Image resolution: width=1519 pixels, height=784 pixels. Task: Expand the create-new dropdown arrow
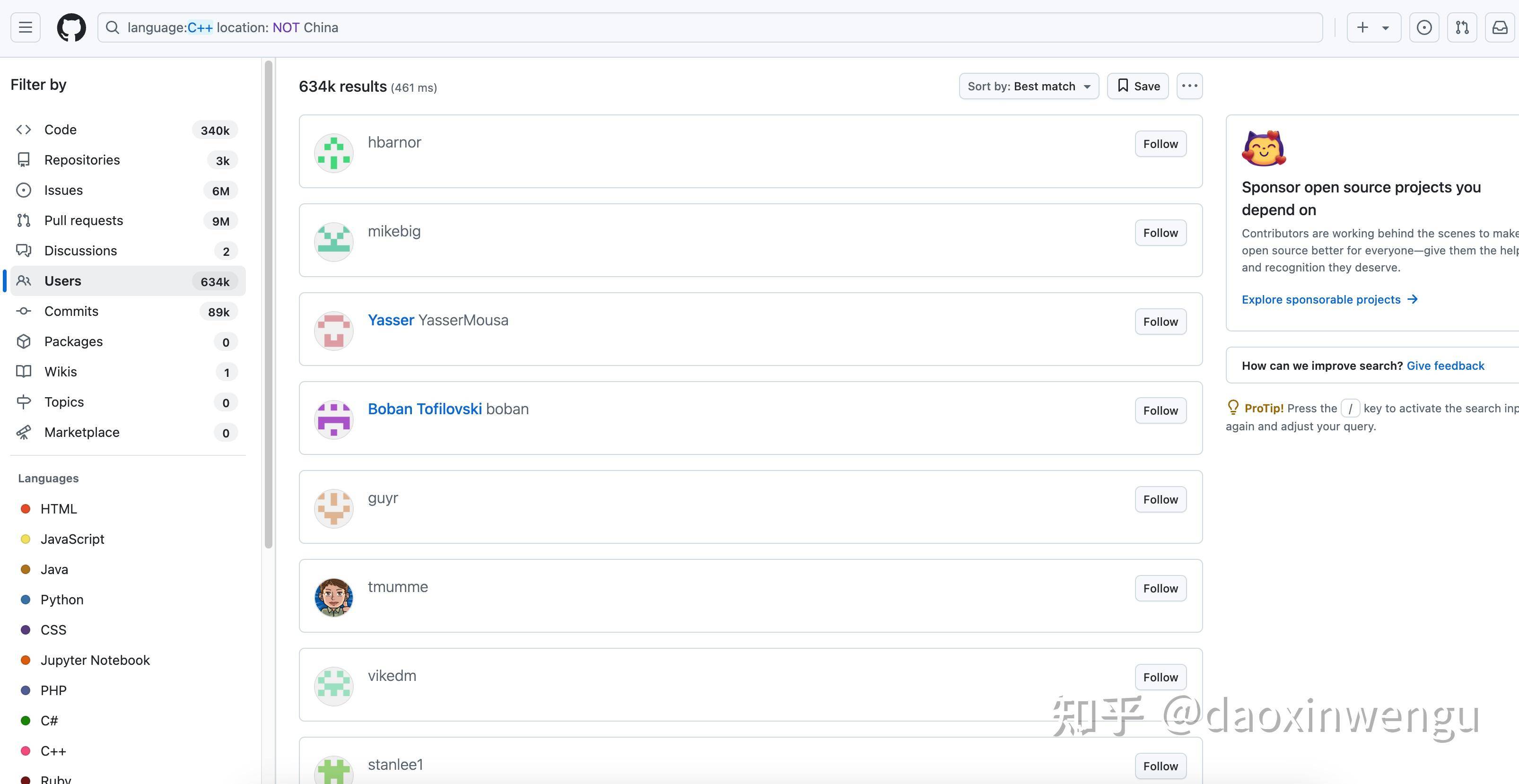[x=1386, y=28]
